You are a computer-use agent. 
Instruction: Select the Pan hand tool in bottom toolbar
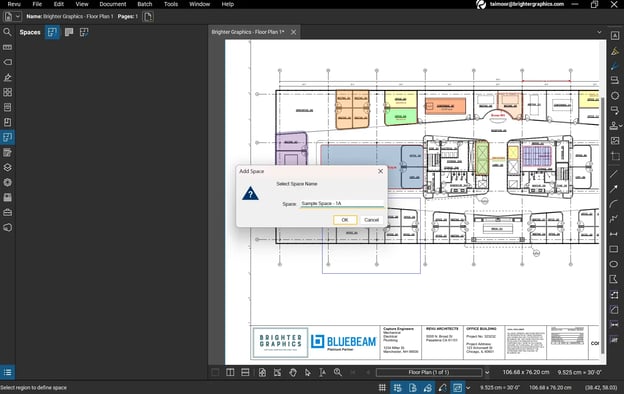pos(293,373)
